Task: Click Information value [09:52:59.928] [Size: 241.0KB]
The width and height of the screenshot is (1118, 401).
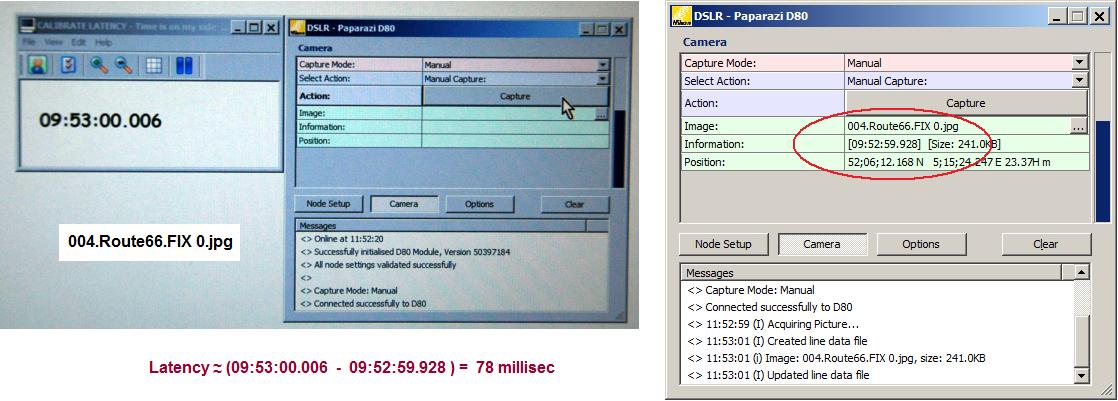Action: [924, 144]
